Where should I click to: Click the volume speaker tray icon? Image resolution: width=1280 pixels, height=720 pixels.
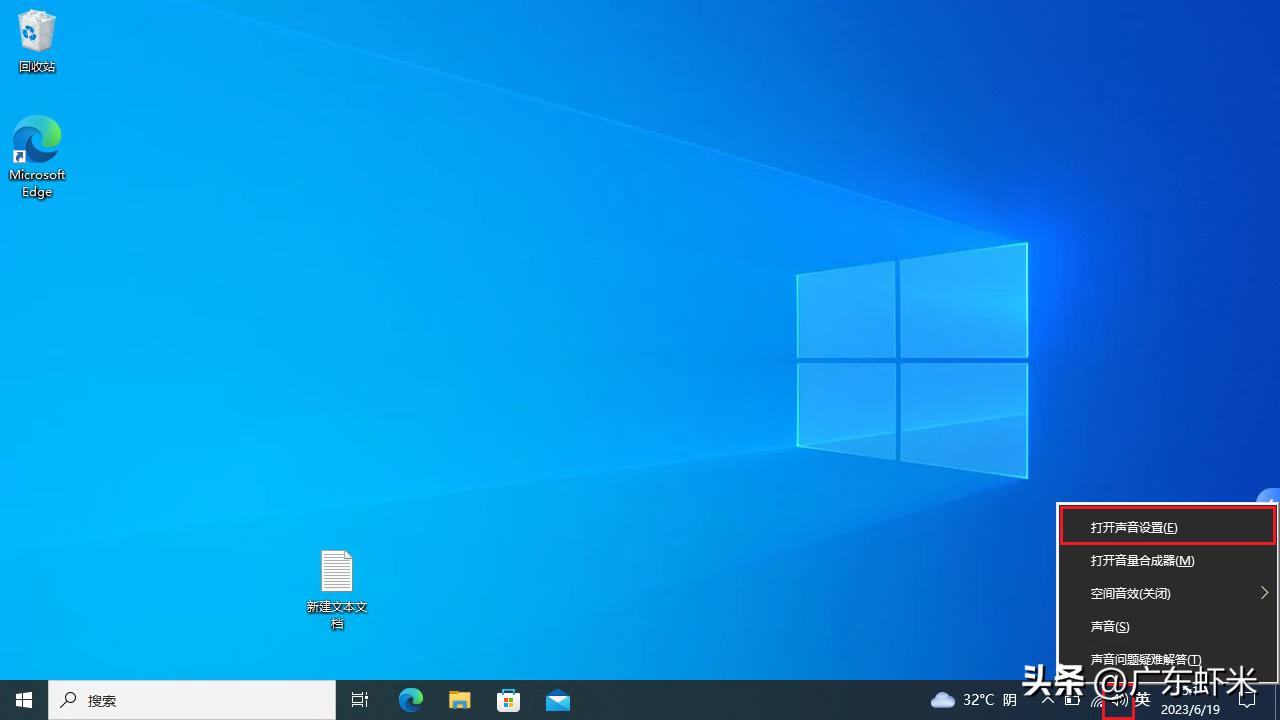1118,700
